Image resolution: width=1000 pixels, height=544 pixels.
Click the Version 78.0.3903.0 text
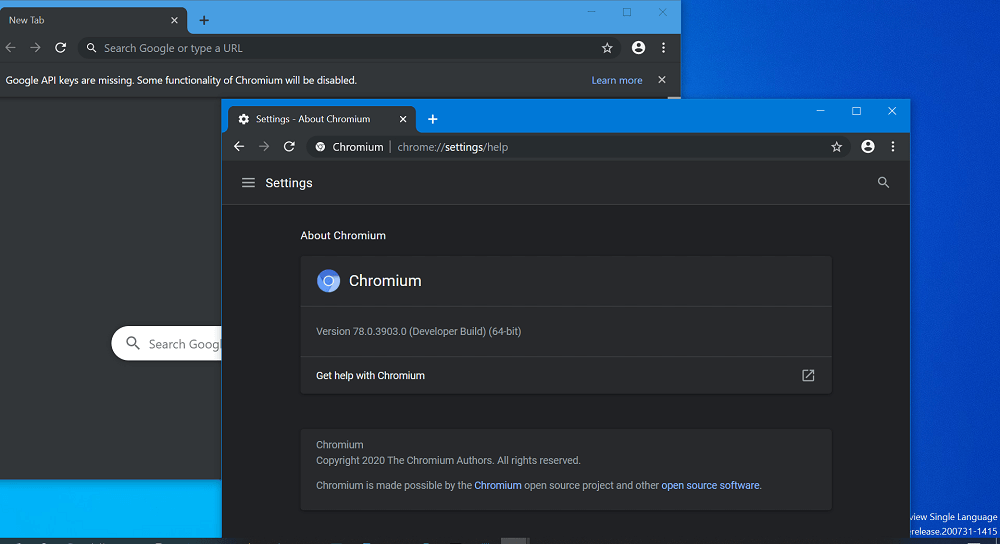point(418,332)
